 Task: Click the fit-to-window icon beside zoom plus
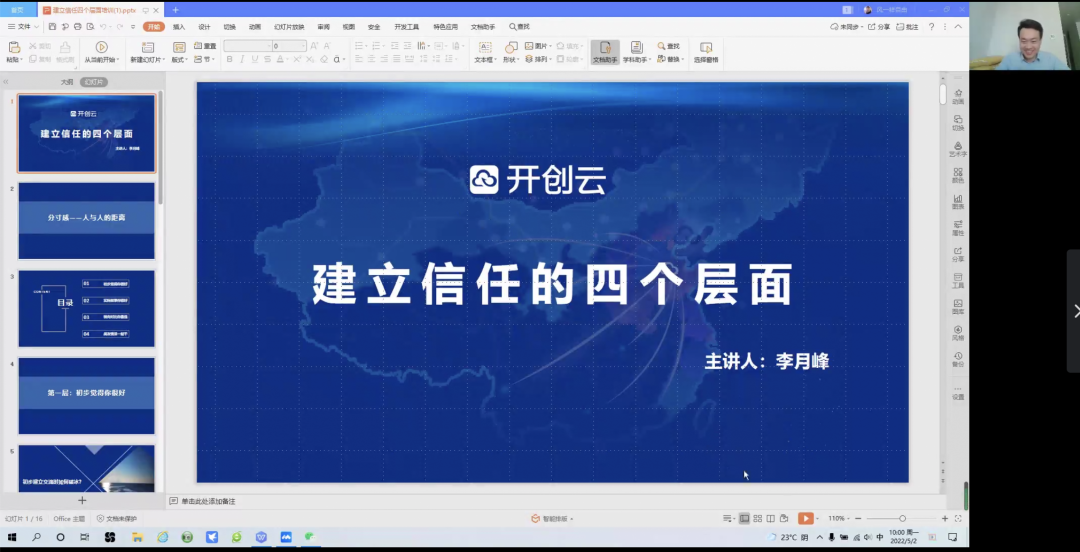pyautogui.click(x=957, y=518)
